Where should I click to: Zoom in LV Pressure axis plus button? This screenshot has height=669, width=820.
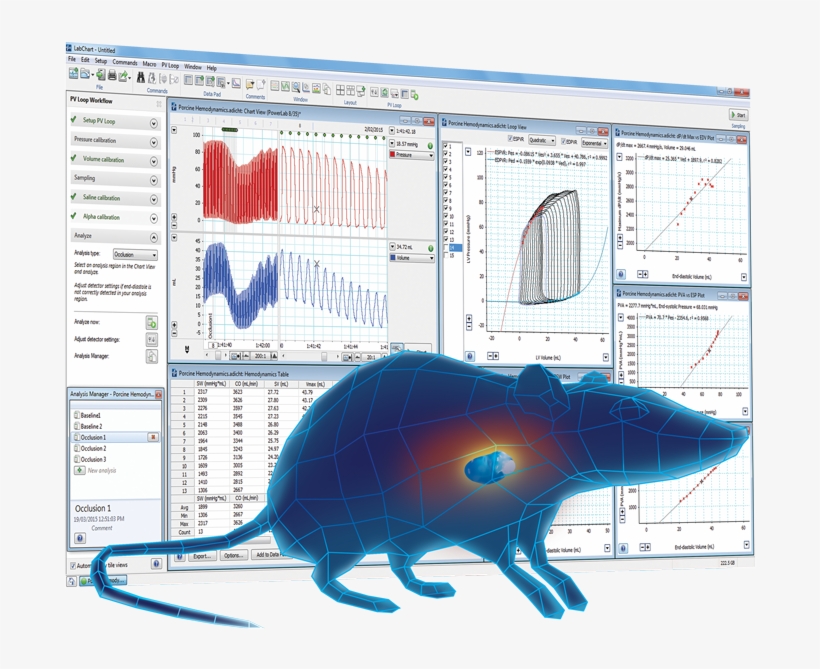470,319
